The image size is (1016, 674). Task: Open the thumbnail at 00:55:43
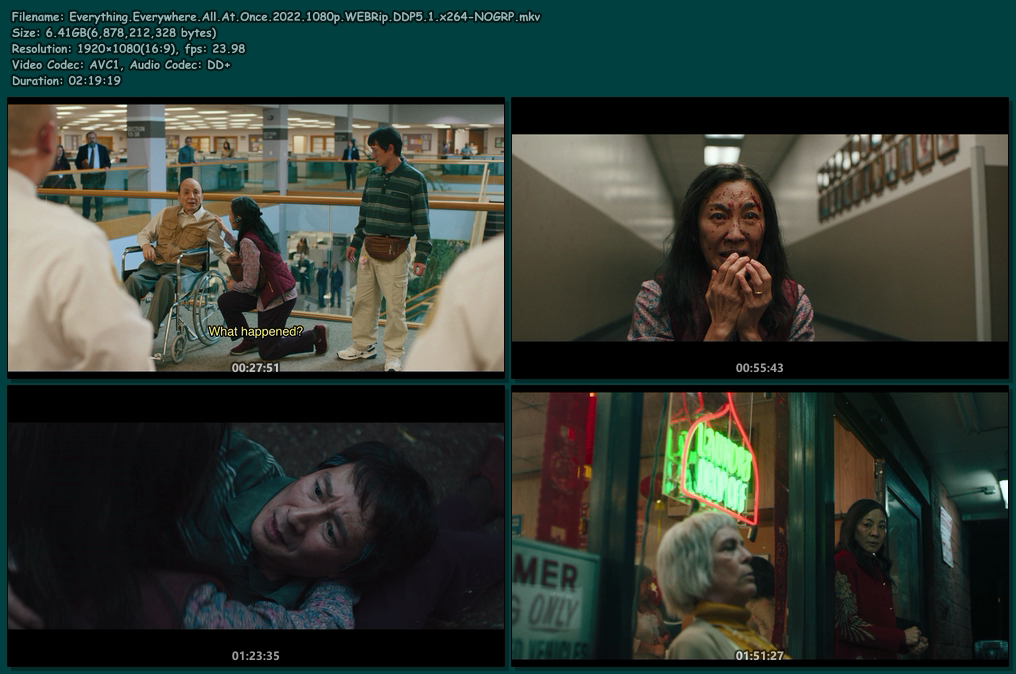(760, 237)
